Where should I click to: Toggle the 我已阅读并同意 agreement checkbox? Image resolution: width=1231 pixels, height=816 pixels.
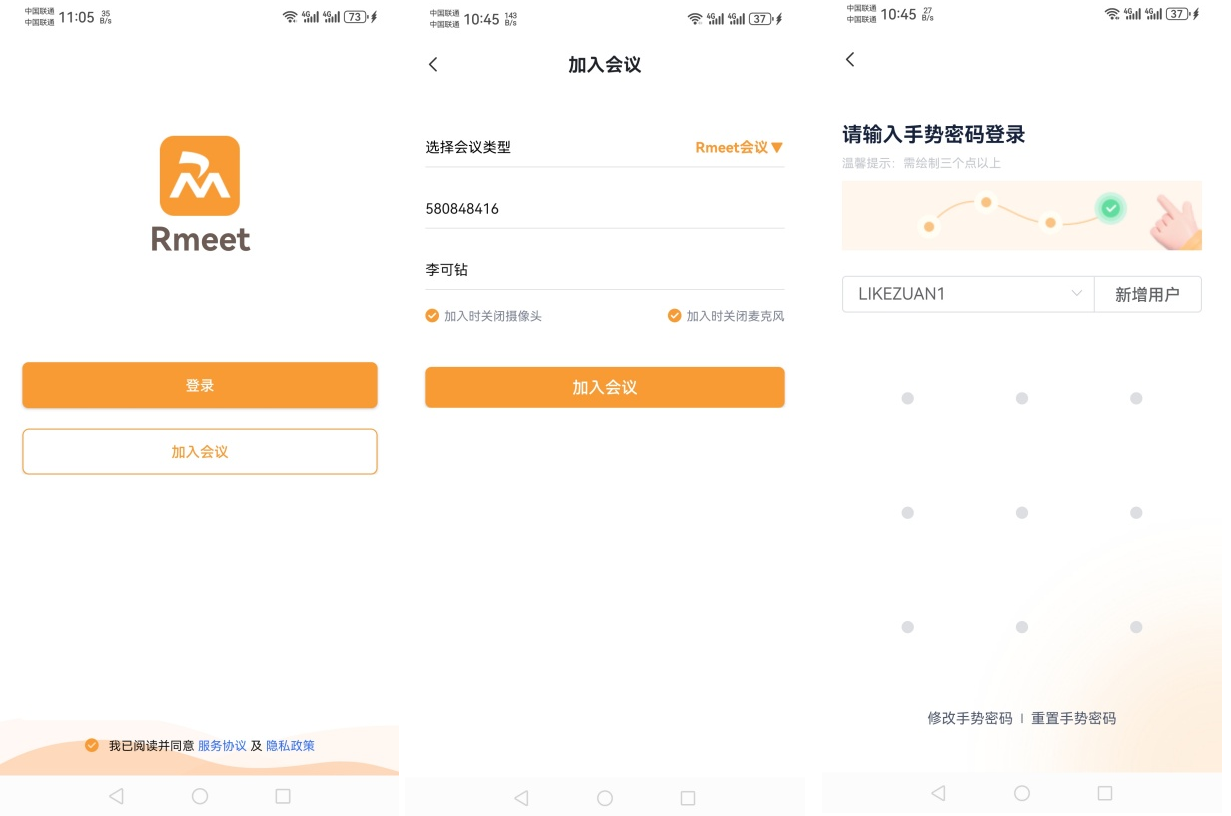click(92, 745)
